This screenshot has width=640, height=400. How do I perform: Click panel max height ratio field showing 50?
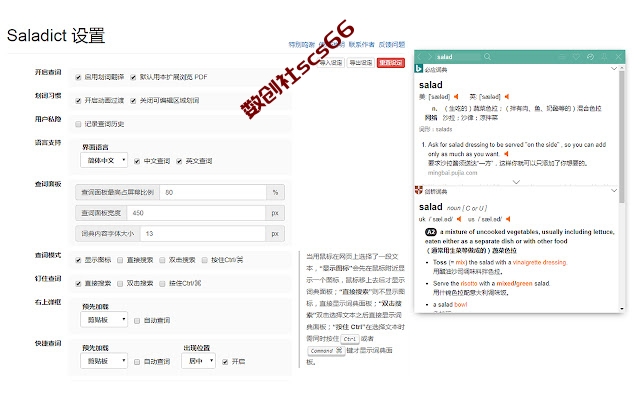[x=213, y=192]
